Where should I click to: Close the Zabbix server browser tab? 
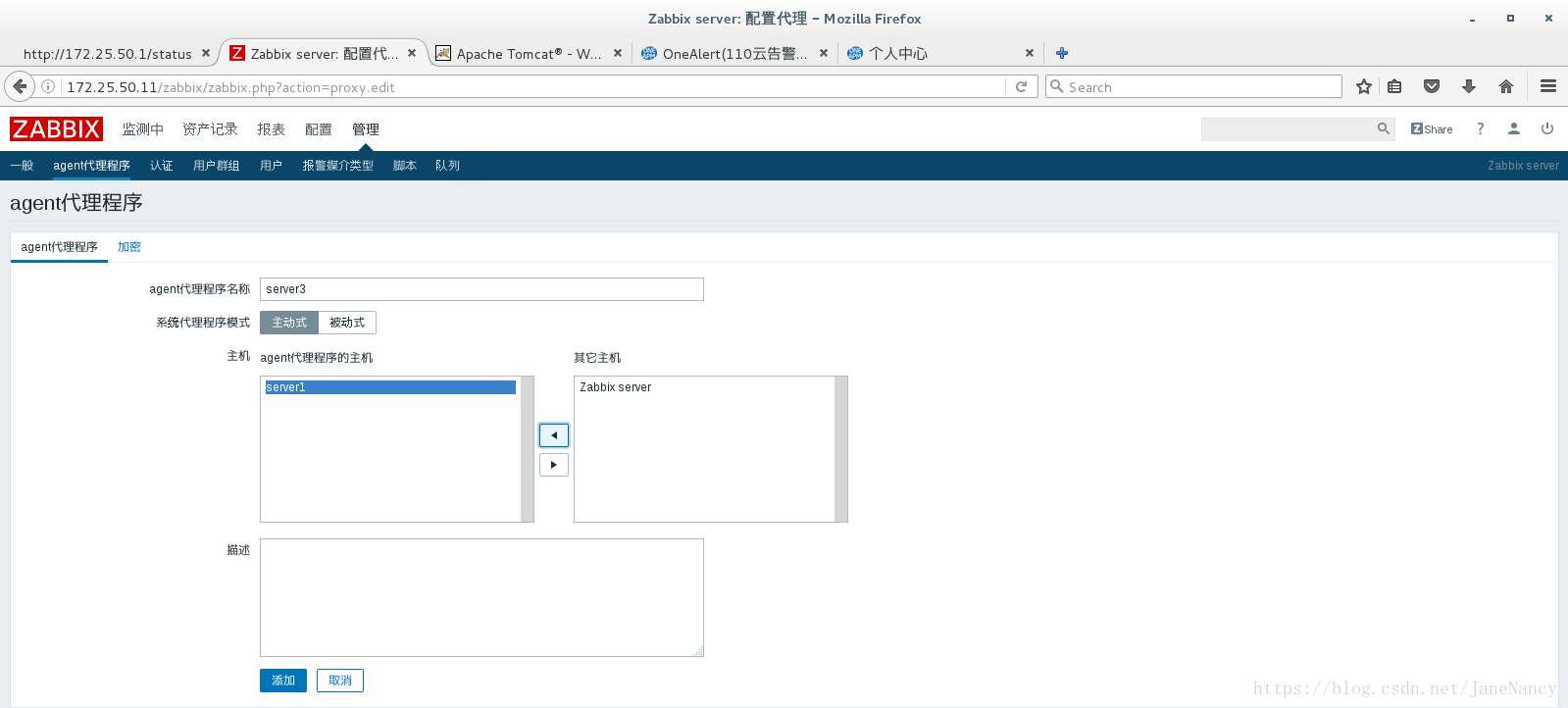(x=412, y=53)
